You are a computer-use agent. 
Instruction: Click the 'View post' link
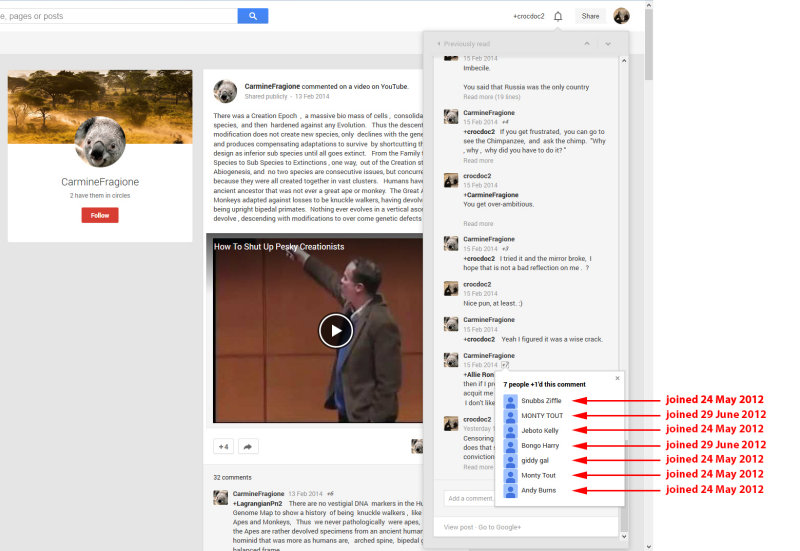458,527
